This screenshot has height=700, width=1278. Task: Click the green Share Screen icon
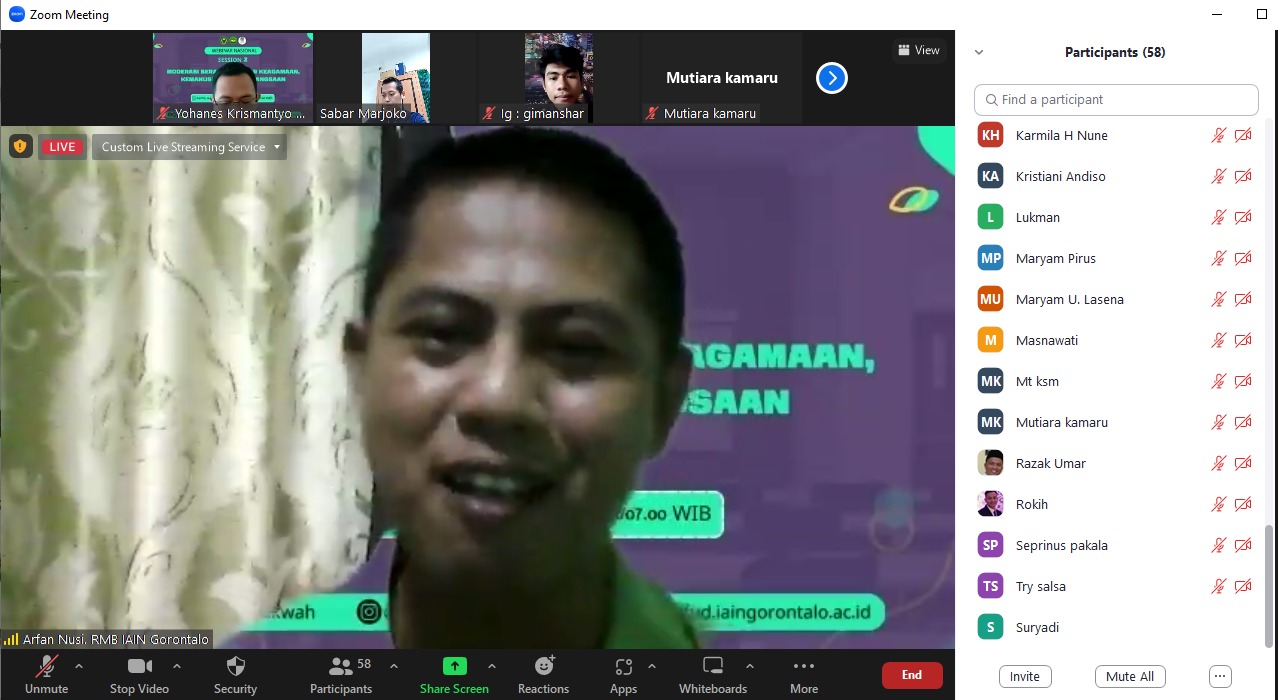coord(454,667)
